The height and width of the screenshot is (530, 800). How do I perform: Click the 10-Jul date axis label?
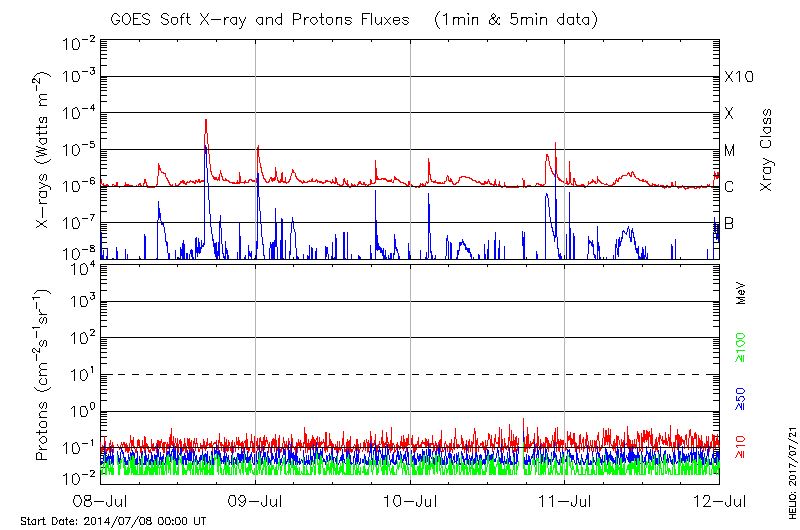410,498
